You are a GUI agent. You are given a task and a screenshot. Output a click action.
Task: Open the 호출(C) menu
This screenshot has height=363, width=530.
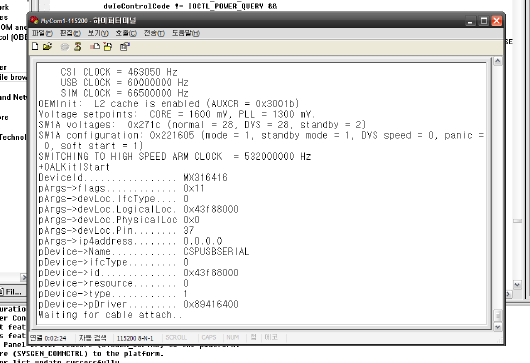(x=126, y=33)
